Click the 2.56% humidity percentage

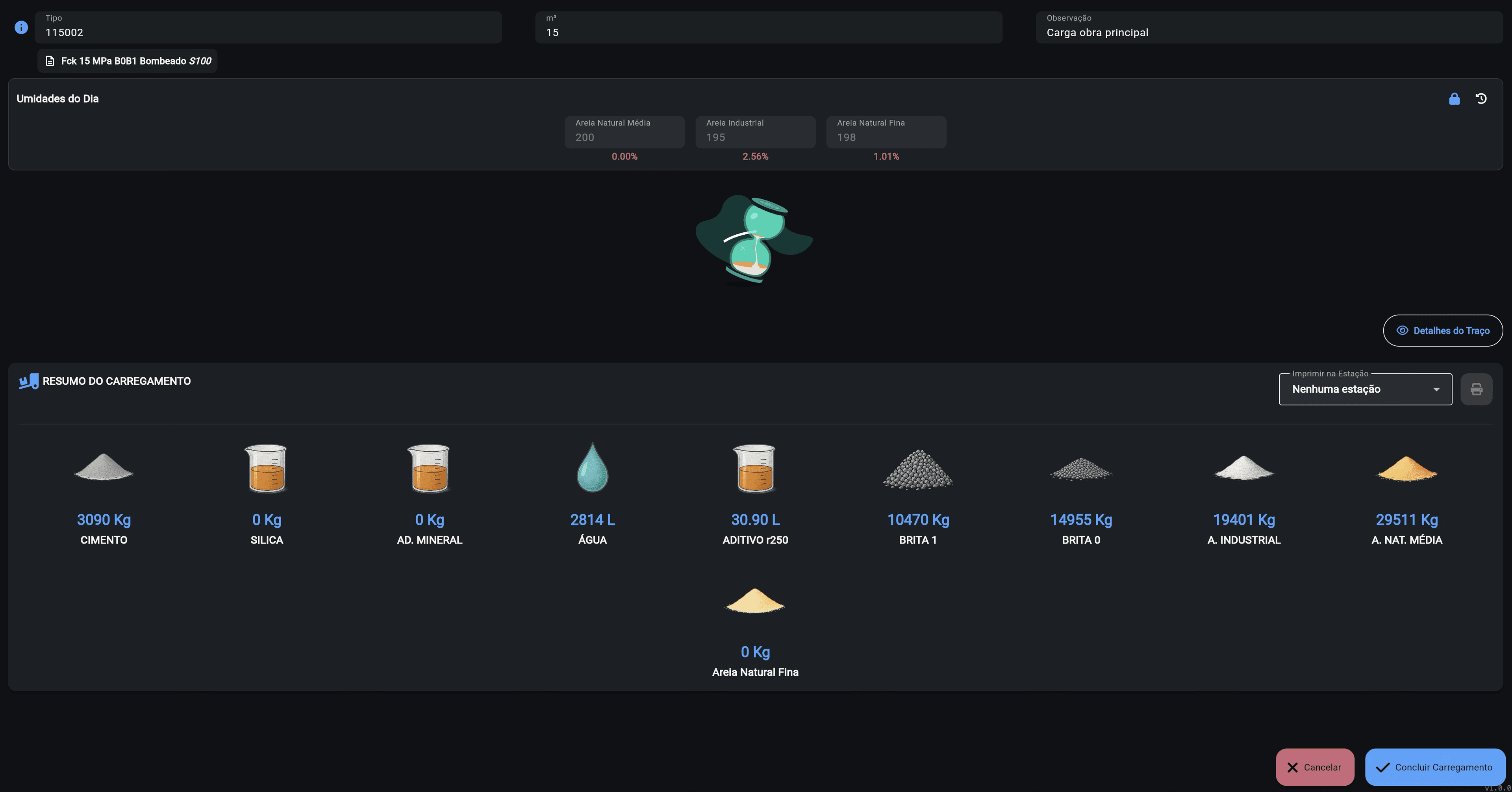[755, 157]
